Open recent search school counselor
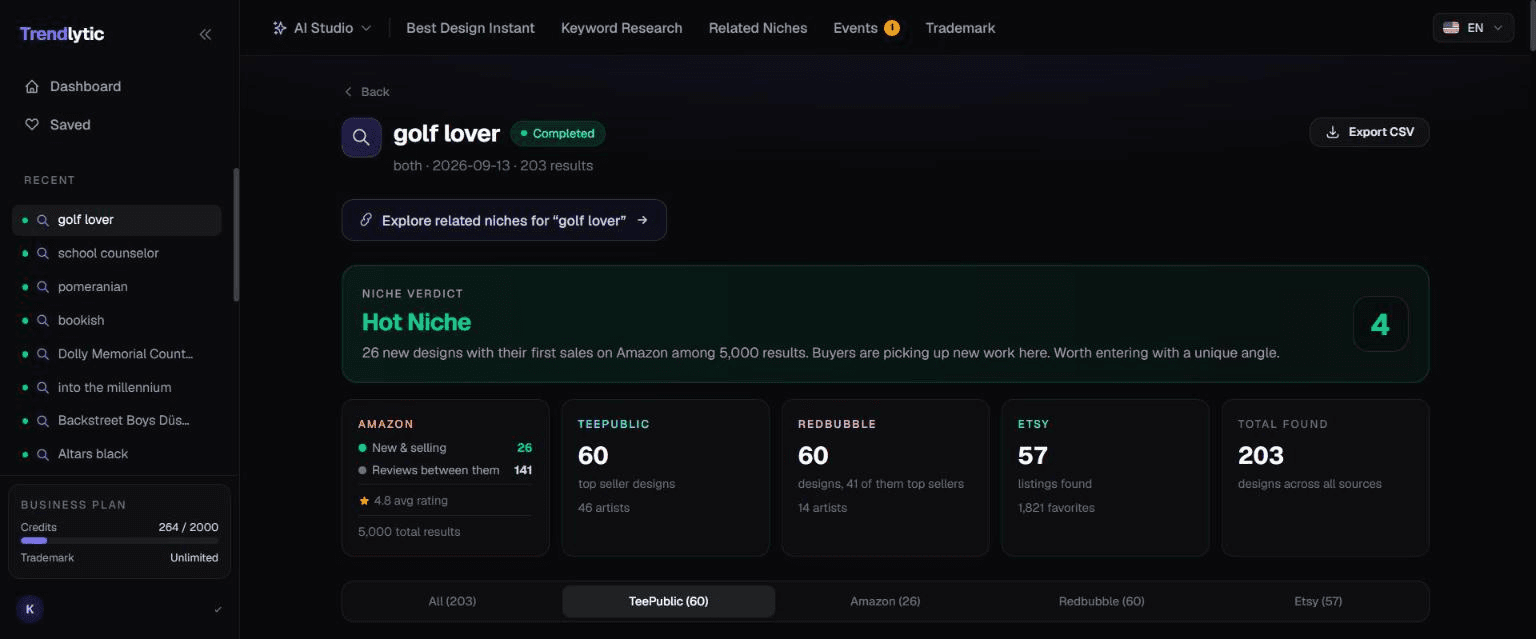Viewport: 1536px width, 639px height. tap(117, 253)
